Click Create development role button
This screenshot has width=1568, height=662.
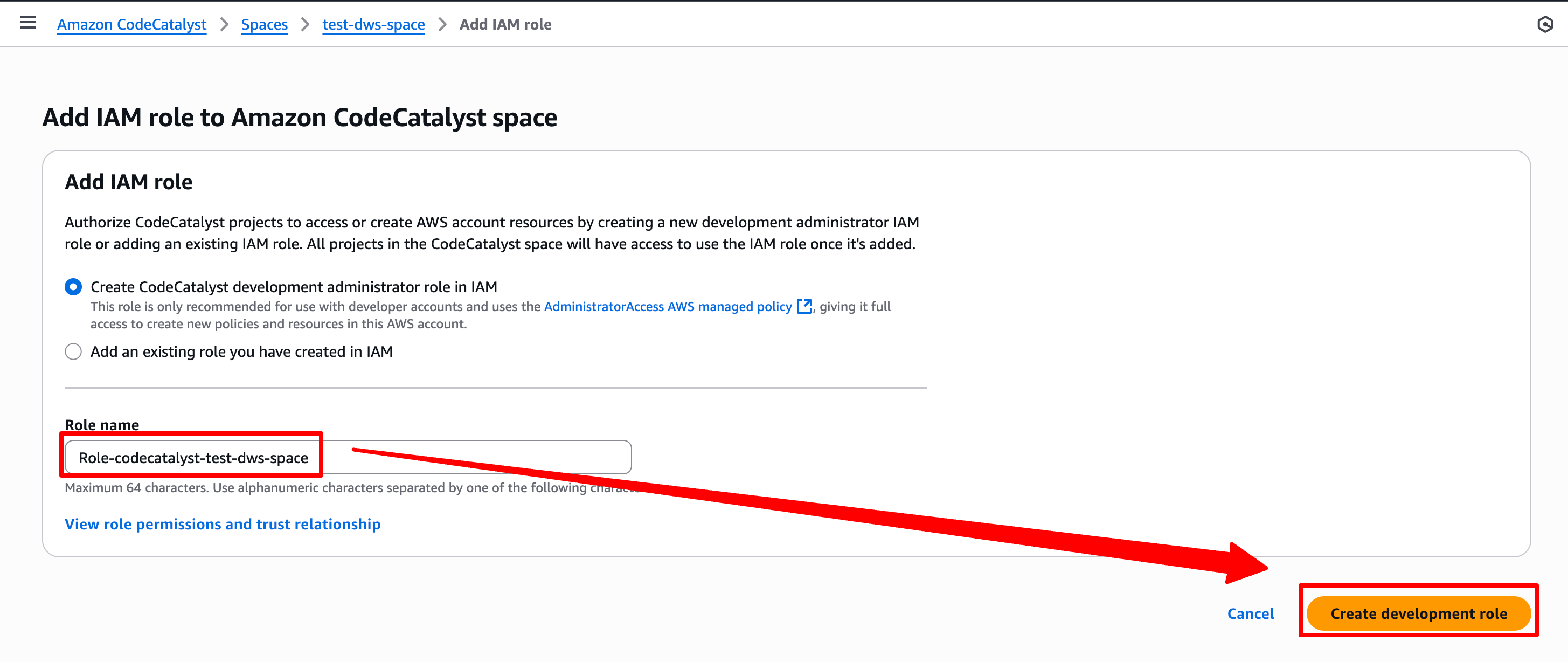click(x=1418, y=614)
